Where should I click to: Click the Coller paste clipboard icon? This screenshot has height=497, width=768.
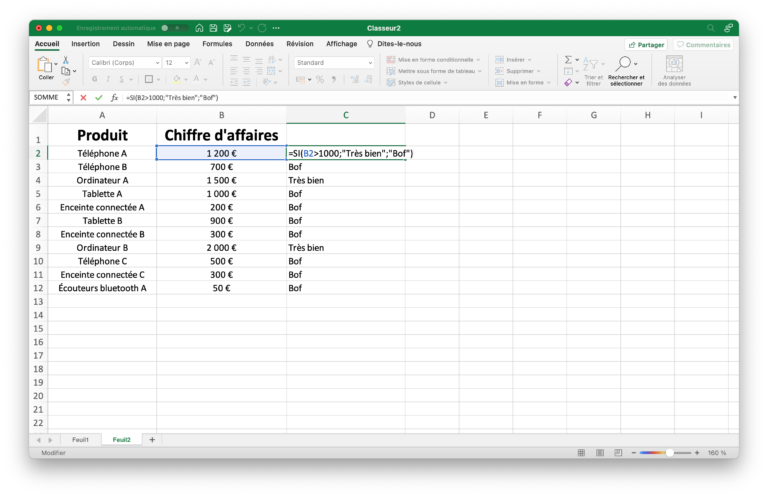pyautogui.click(x=45, y=64)
